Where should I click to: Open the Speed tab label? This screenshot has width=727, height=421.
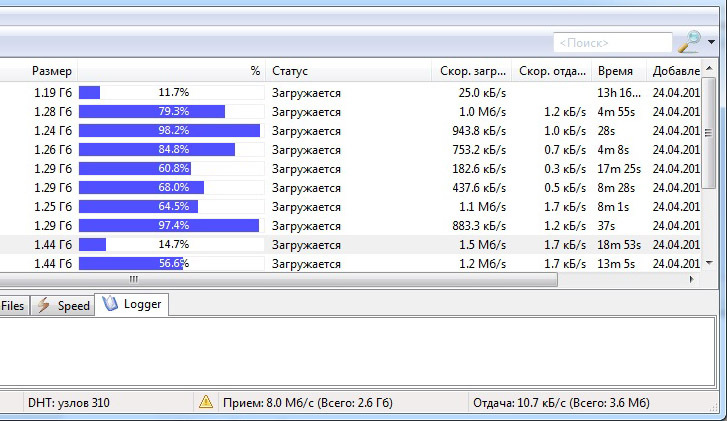73,306
